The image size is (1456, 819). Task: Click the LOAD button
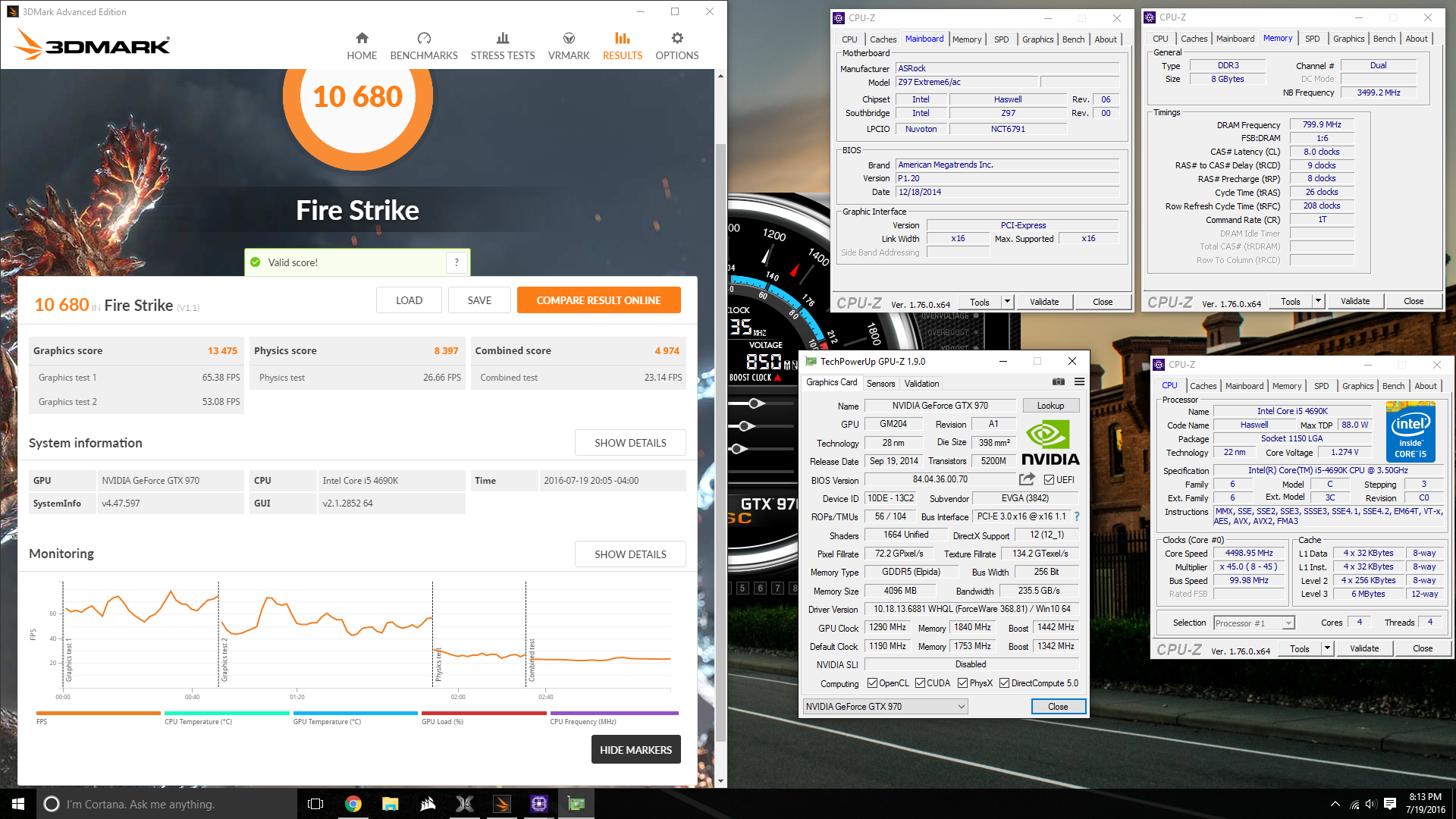(x=409, y=300)
